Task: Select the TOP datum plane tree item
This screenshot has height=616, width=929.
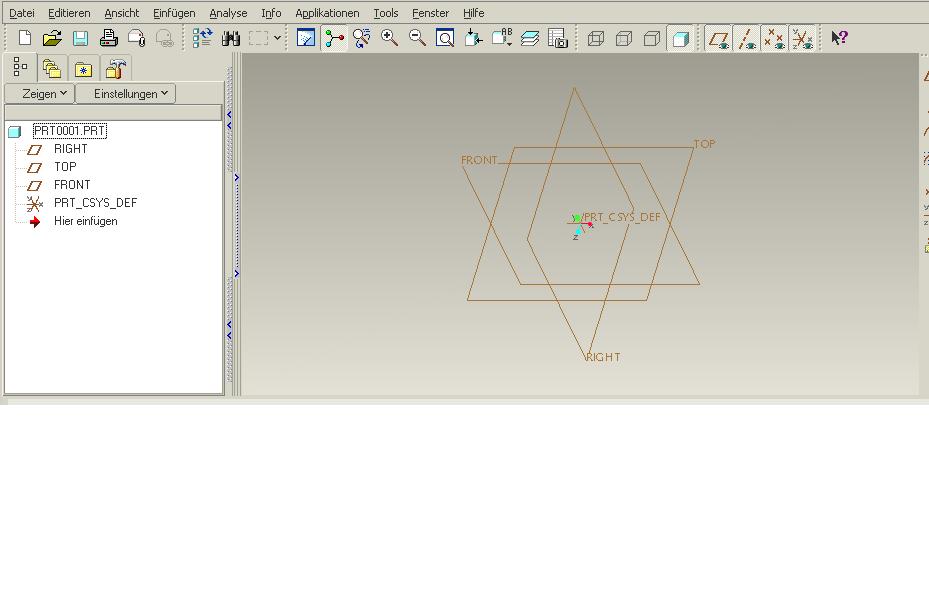Action: (x=65, y=167)
